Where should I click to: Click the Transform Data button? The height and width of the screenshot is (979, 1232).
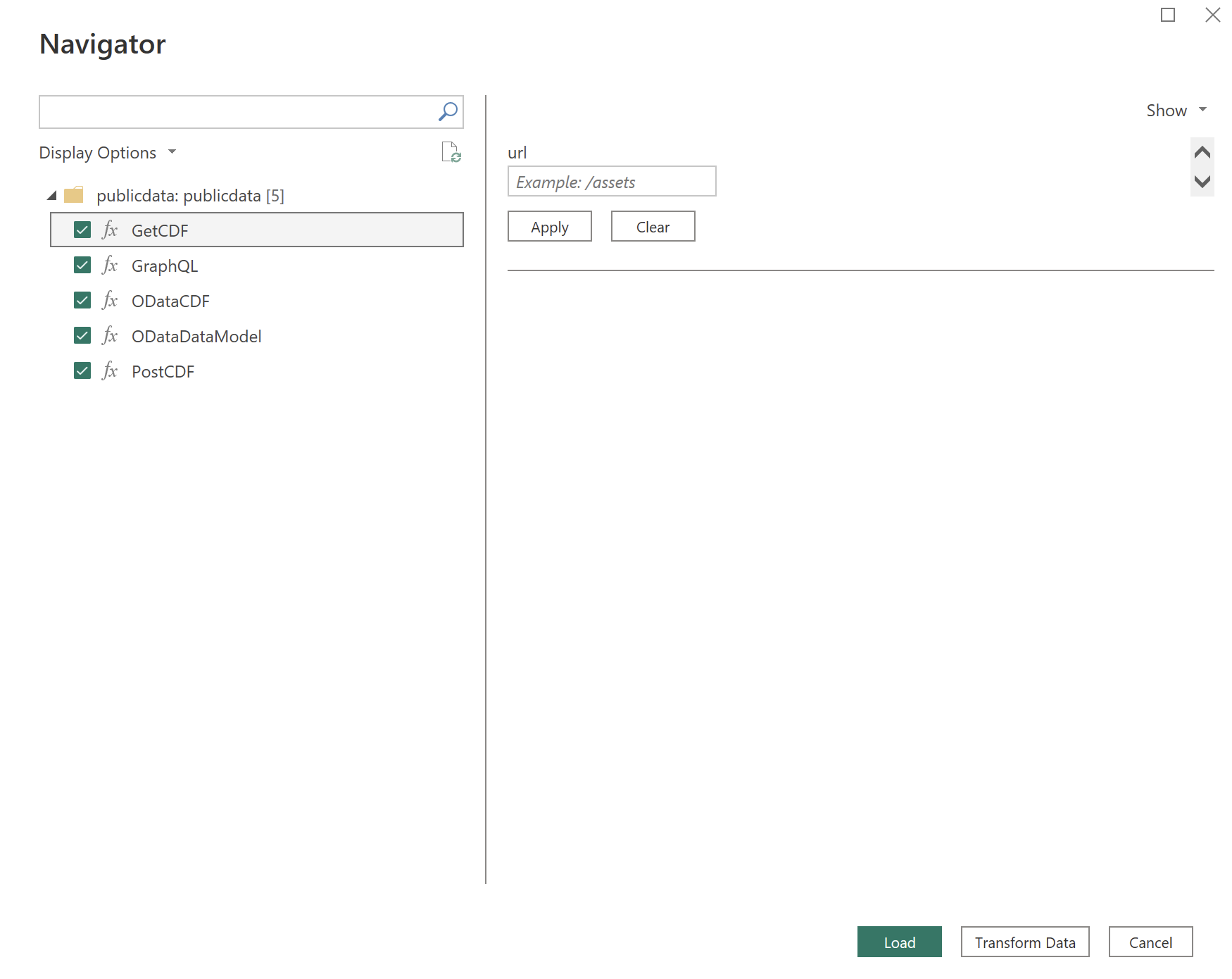tap(1024, 942)
